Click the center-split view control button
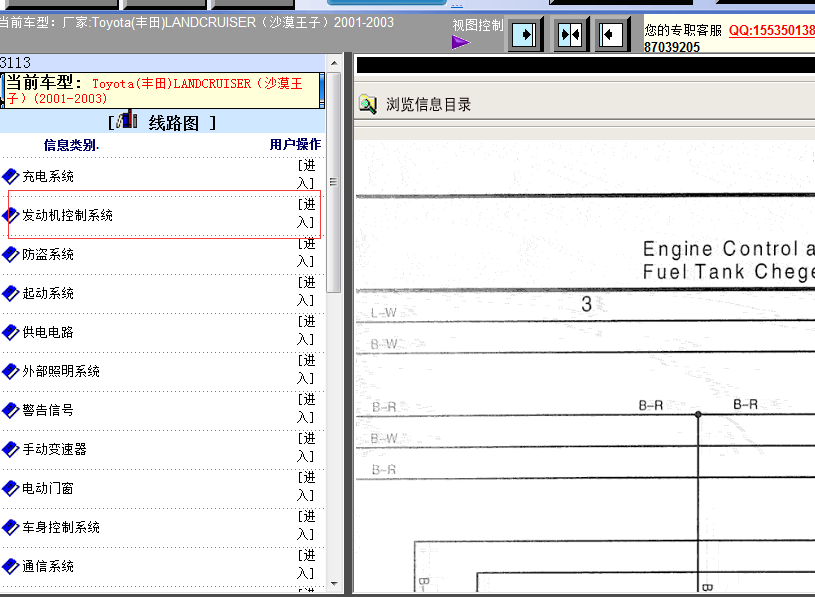Screen dimensions: 815x597 pos(570,35)
